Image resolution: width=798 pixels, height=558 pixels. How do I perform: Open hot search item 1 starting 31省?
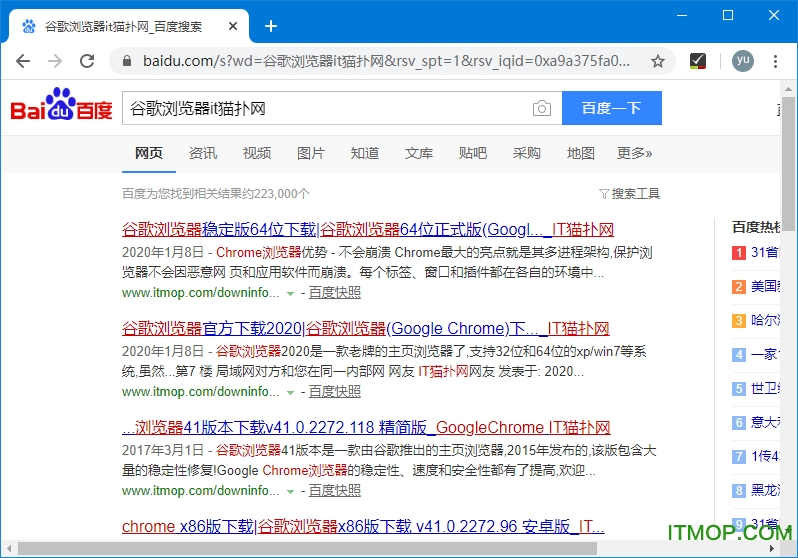tap(765, 252)
